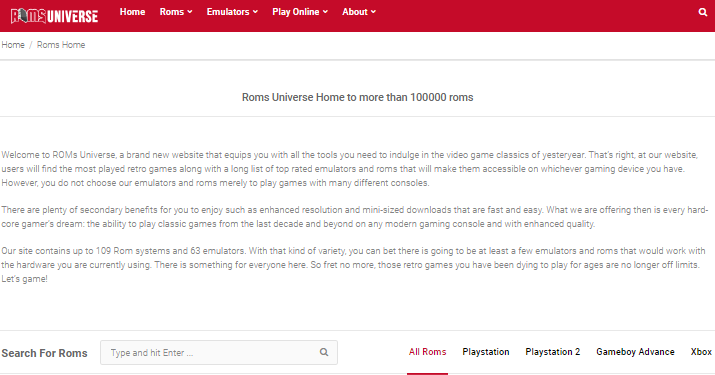Select the All Roms tab
The height and width of the screenshot is (375, 715).
pyautogui.click(x=427, y=352)
